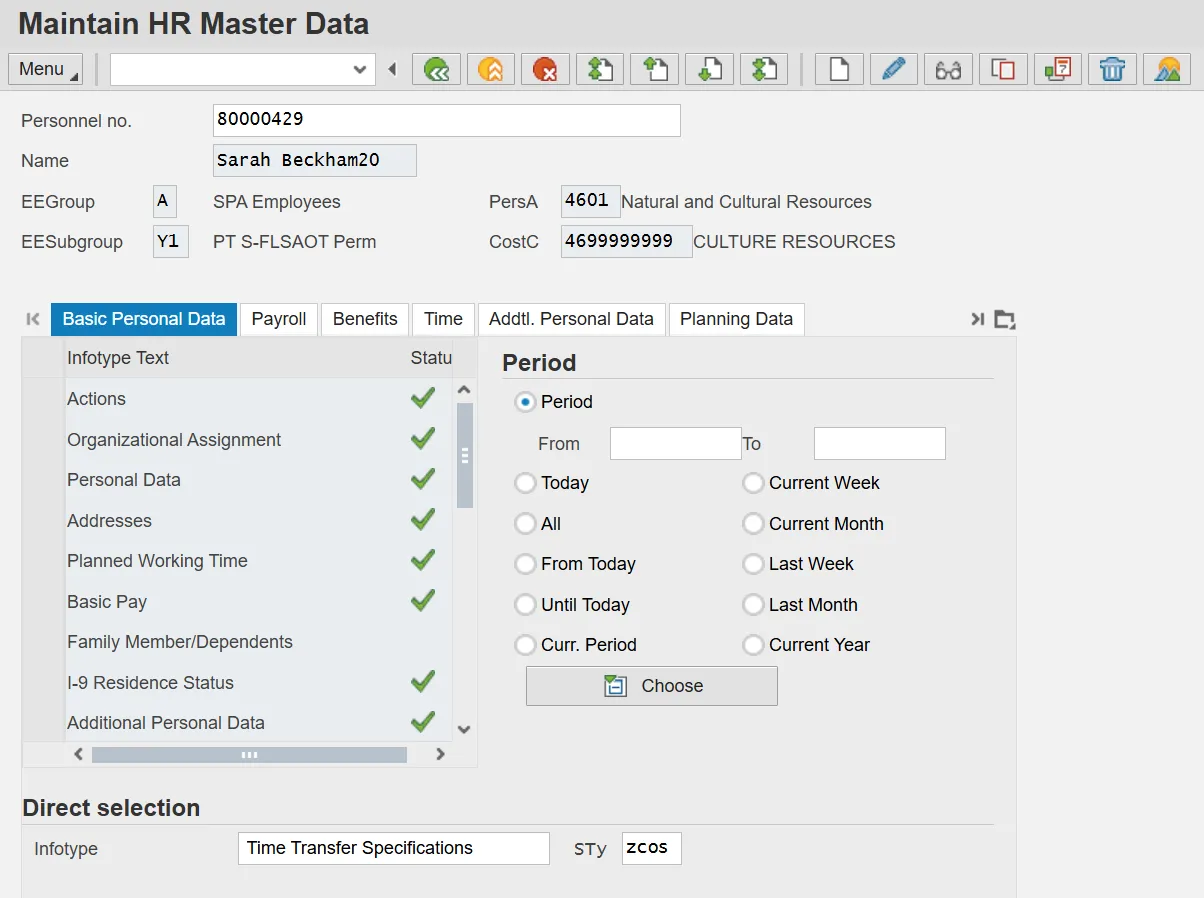Click the infotype list horizontal scrollbar
The width and height of the screenshot is (1204, 898).
point(249,755)
